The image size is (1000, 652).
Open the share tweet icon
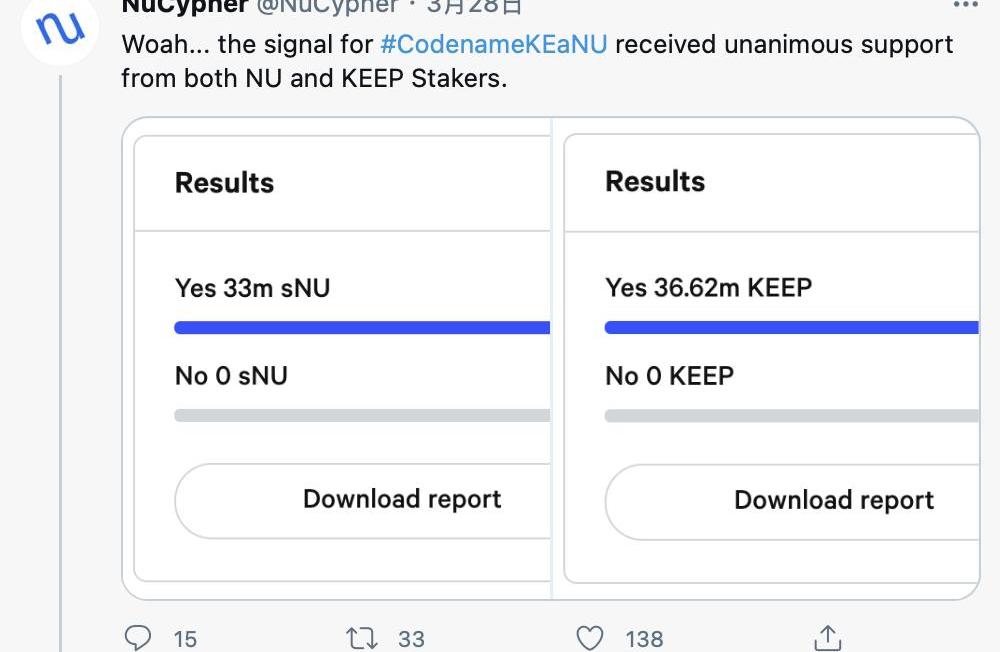(827, 637)
